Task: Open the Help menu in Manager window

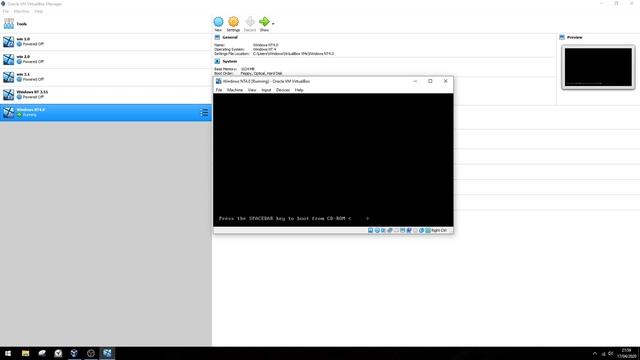Action: tap(38, 11)
